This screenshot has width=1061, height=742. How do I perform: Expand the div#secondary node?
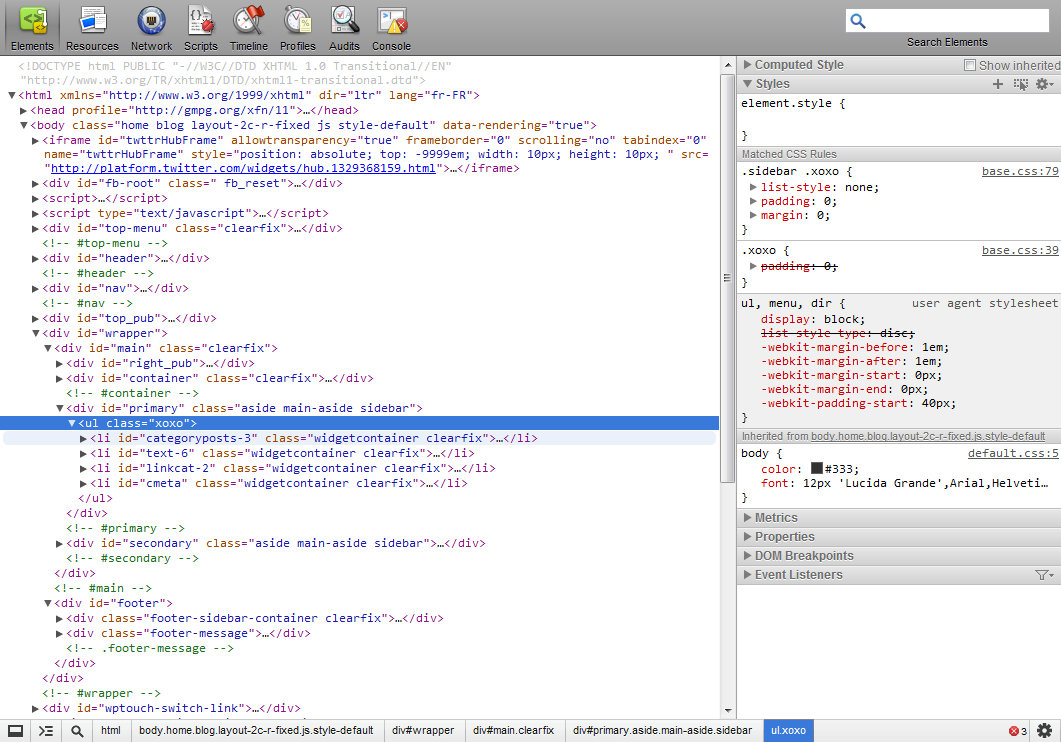[60, 543]
